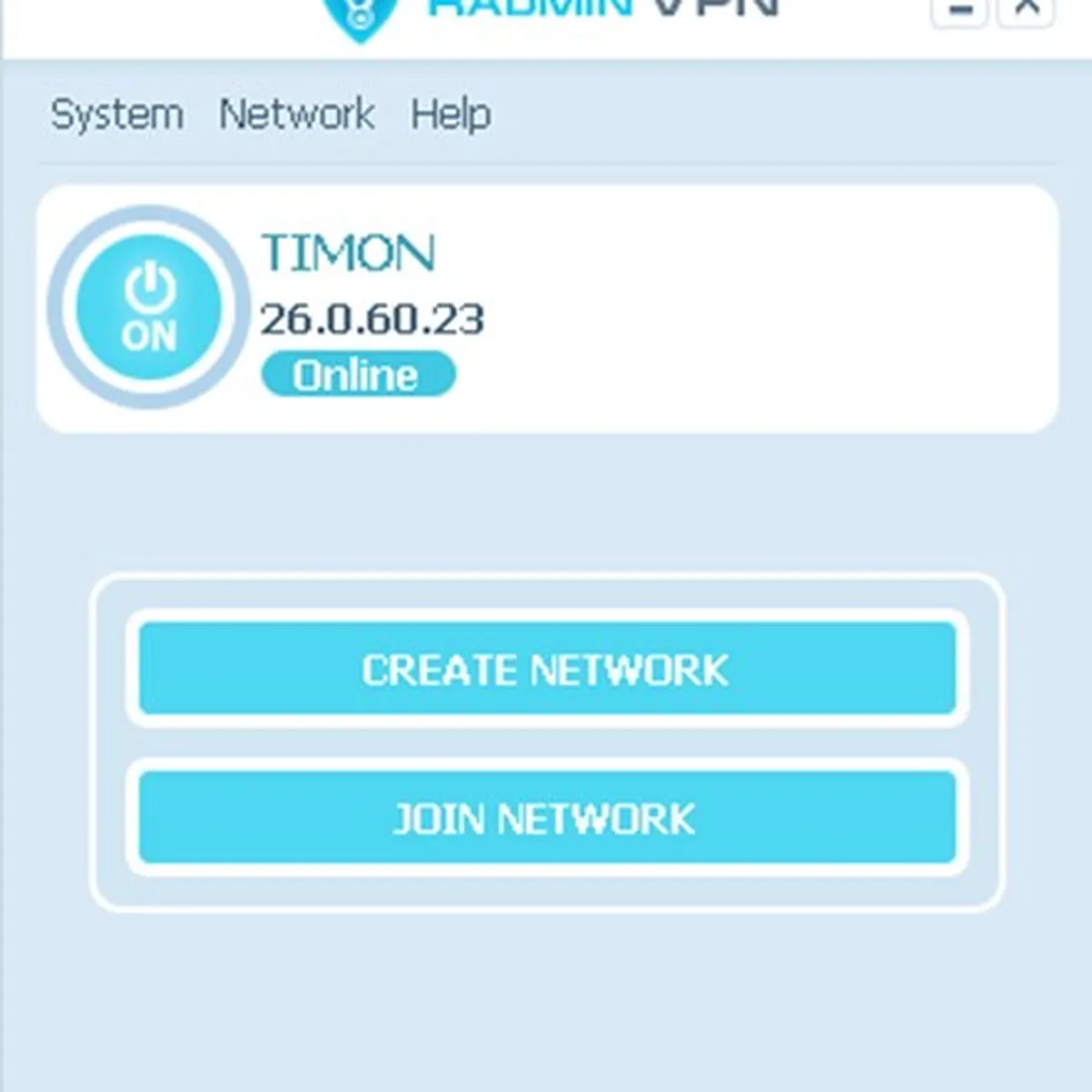Screen dimensions: 1092x1092
Task: Click the Radmin VPN shield logo
Action: point(361,16)
